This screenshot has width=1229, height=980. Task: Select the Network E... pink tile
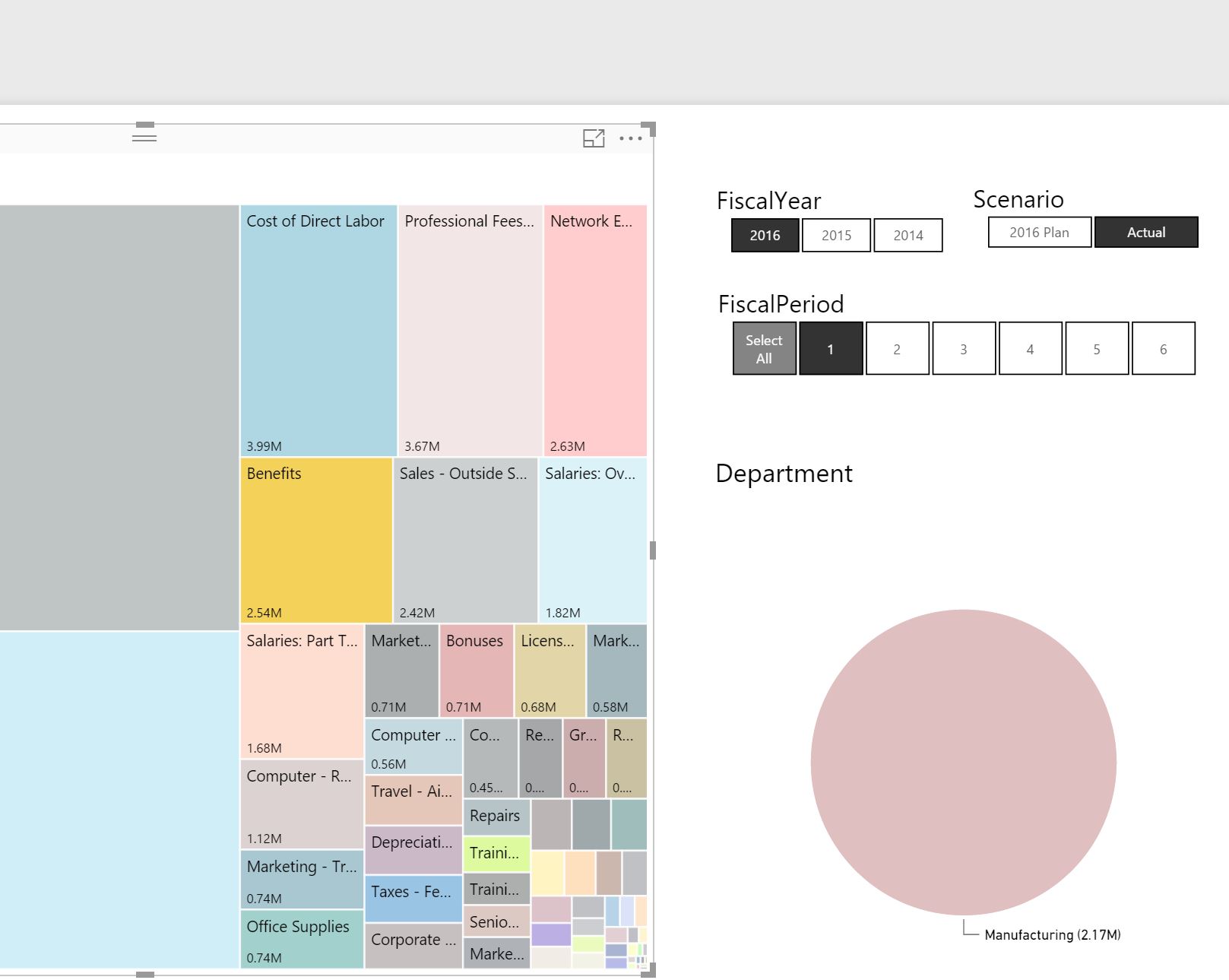[595, 331]
